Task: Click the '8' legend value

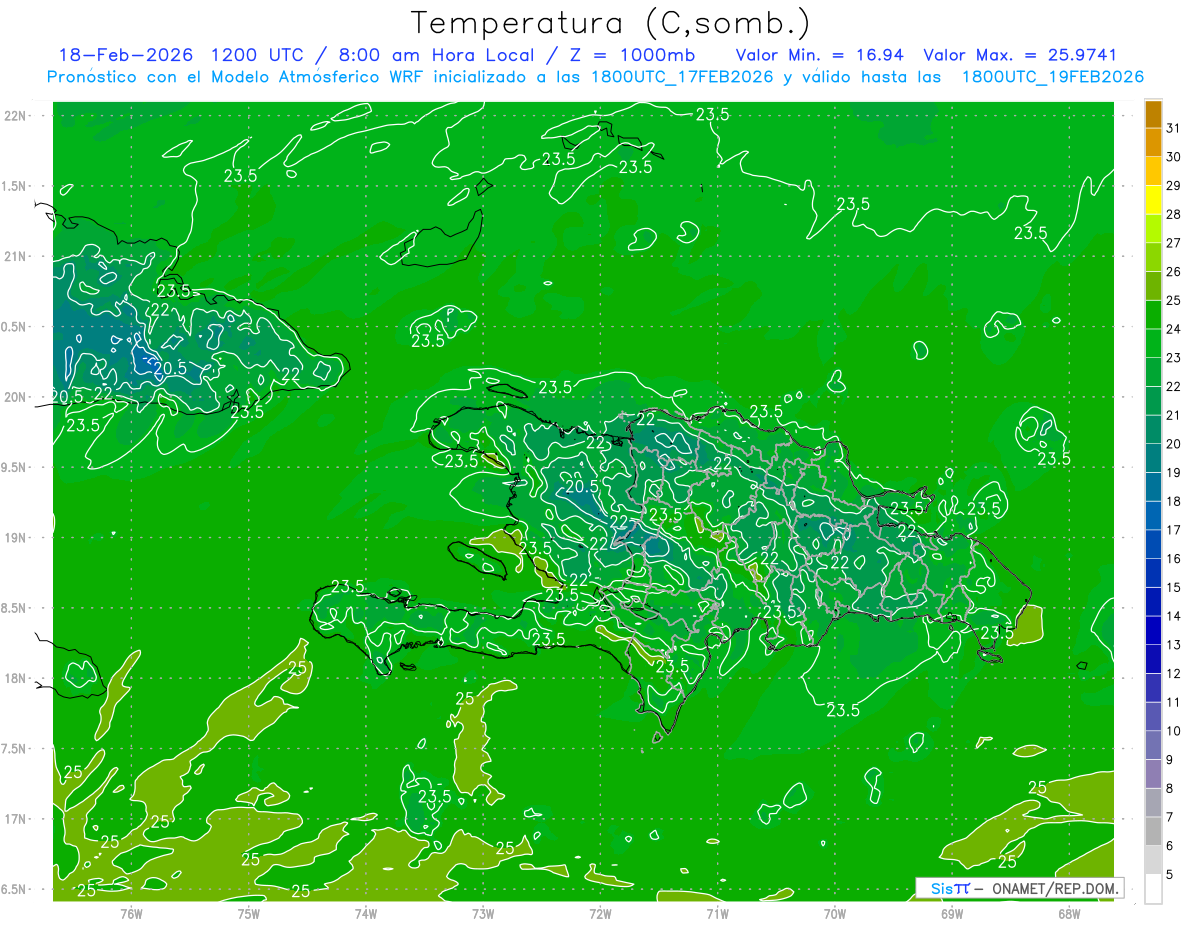Action: pos(1171,789)
